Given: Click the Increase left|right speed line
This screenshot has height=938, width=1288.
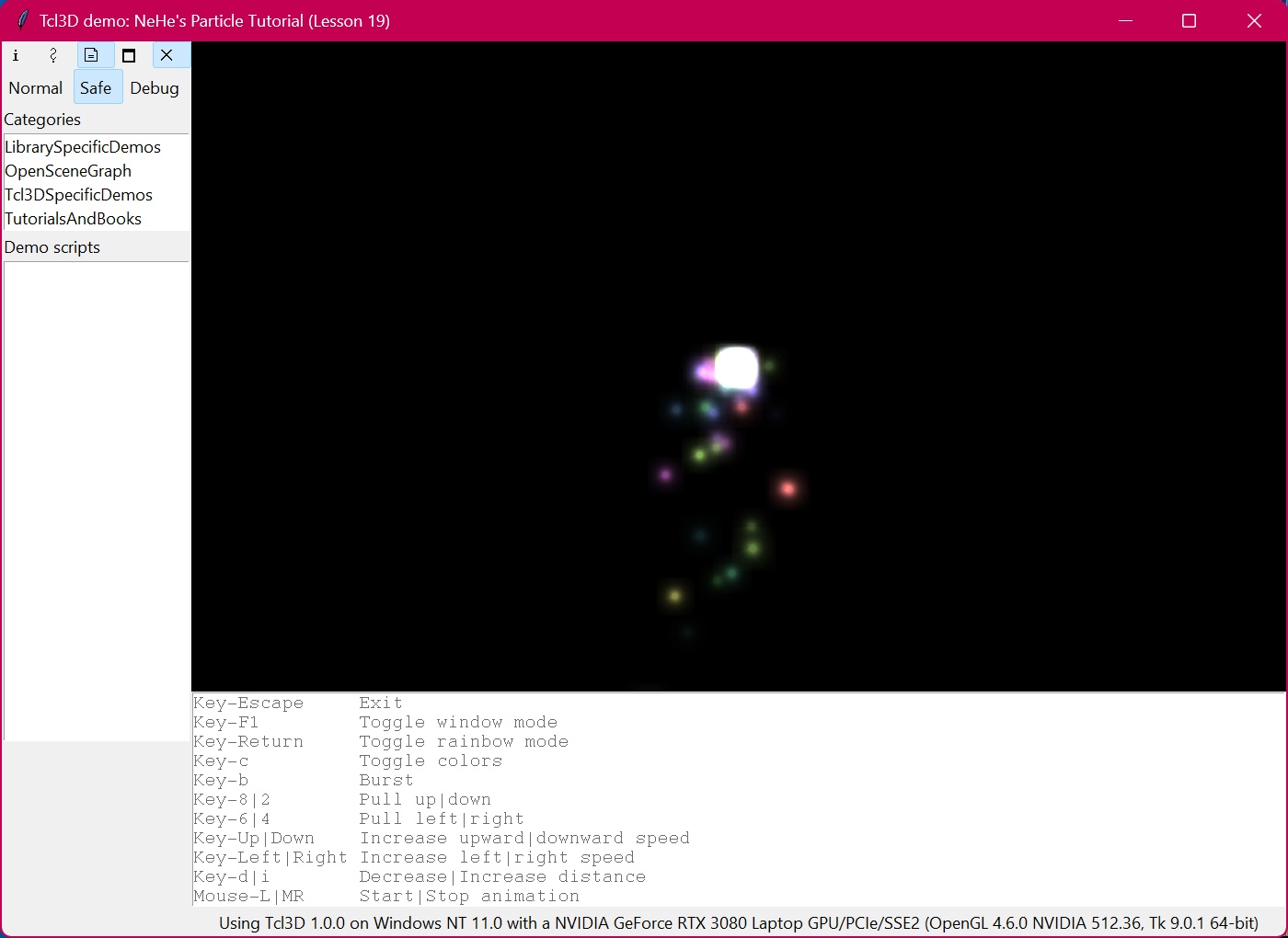Looking at the screenshot, I should click(x=414, y=857).
